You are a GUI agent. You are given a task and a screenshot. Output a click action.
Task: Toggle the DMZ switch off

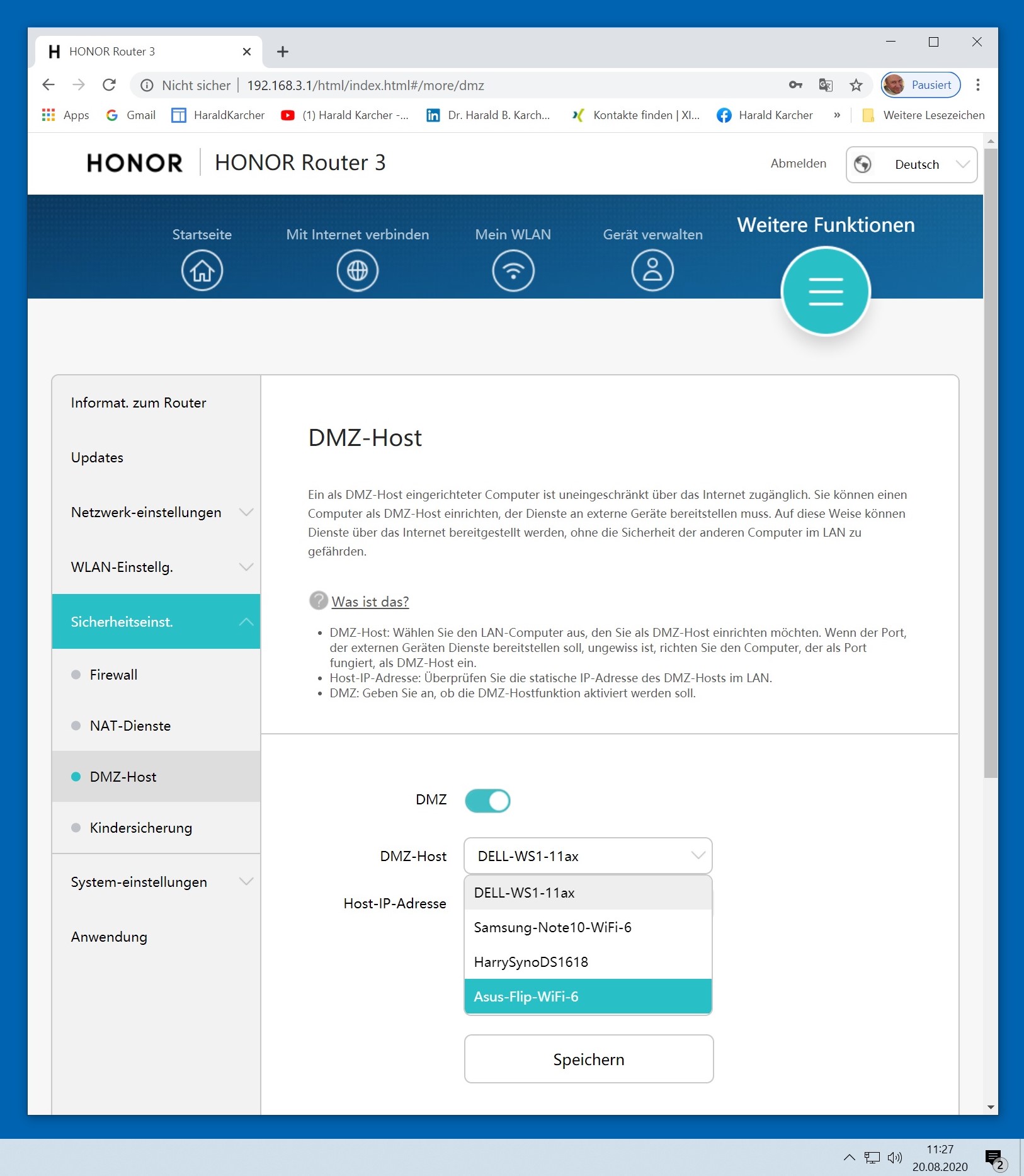pos(487,801)
